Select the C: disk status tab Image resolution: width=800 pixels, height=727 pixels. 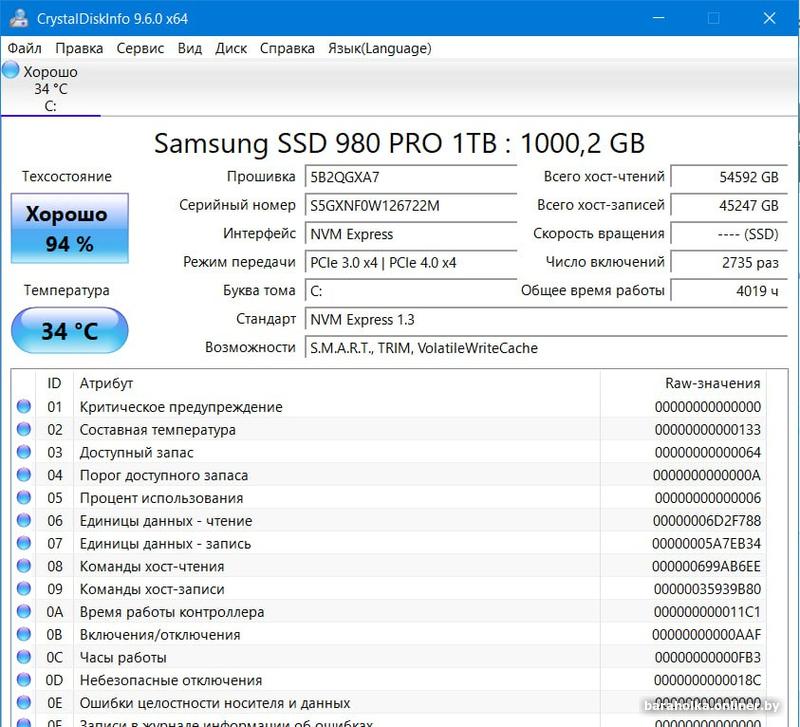coord(51,89)
